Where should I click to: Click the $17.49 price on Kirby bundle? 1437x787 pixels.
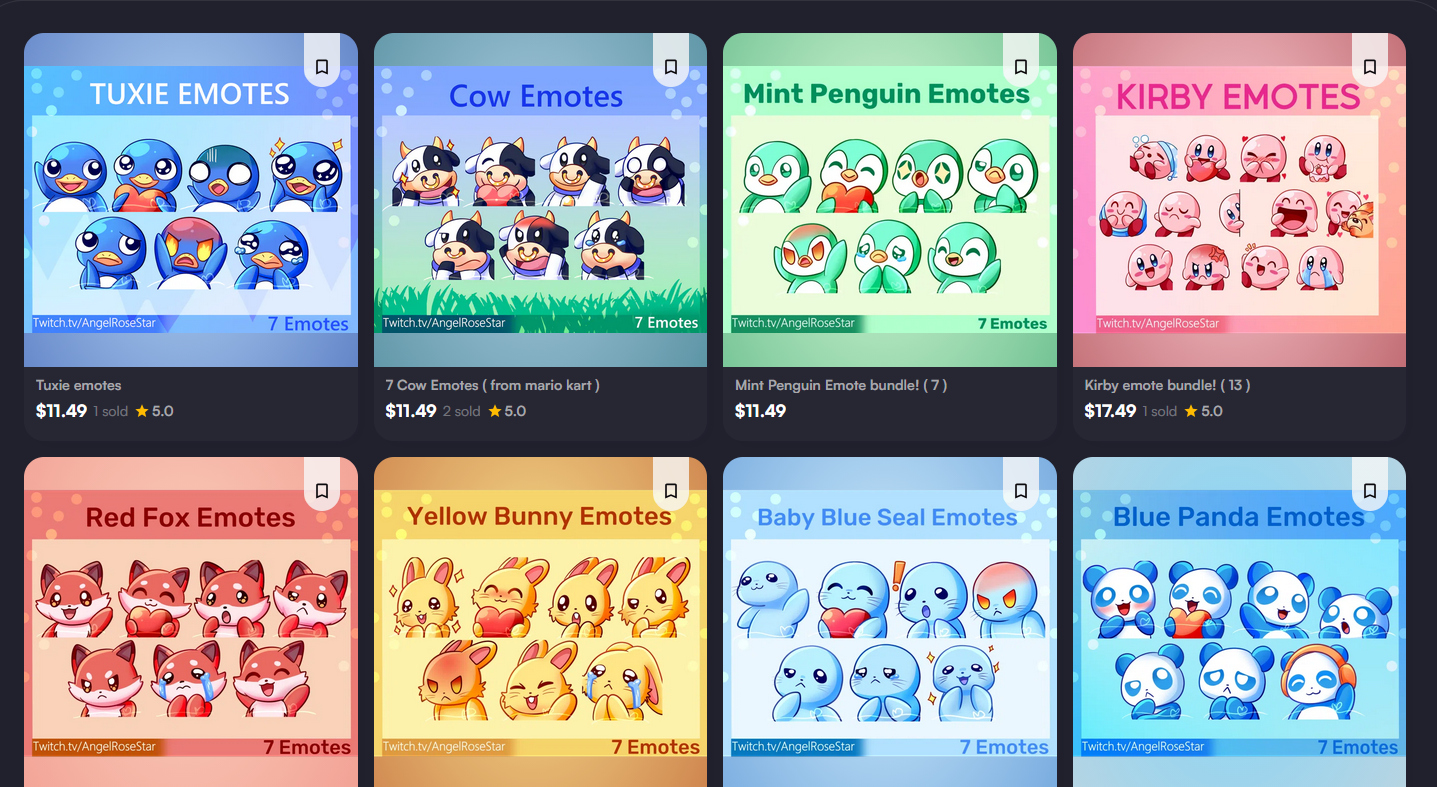pyautogui.click(x=1110, y=411)
